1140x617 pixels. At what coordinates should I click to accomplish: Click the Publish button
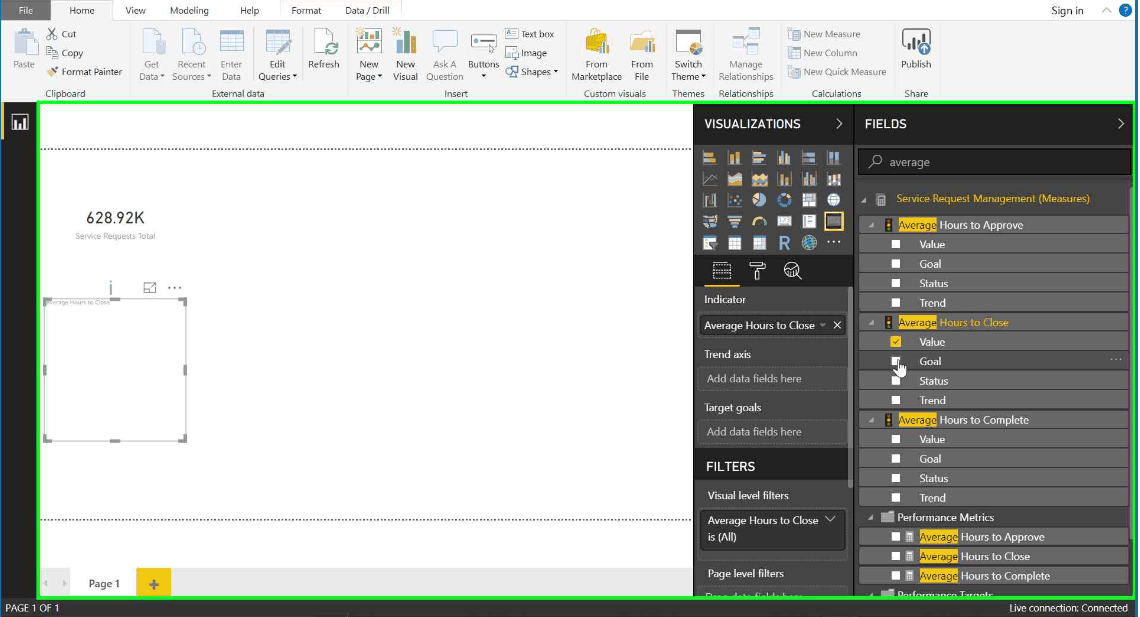[x=916, y=49]
